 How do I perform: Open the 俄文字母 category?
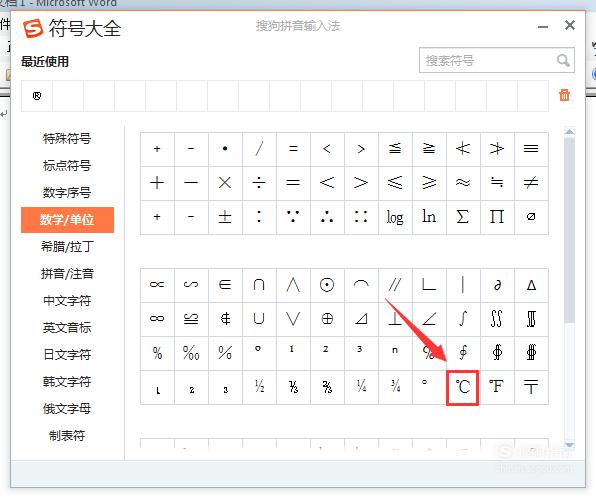67,409
